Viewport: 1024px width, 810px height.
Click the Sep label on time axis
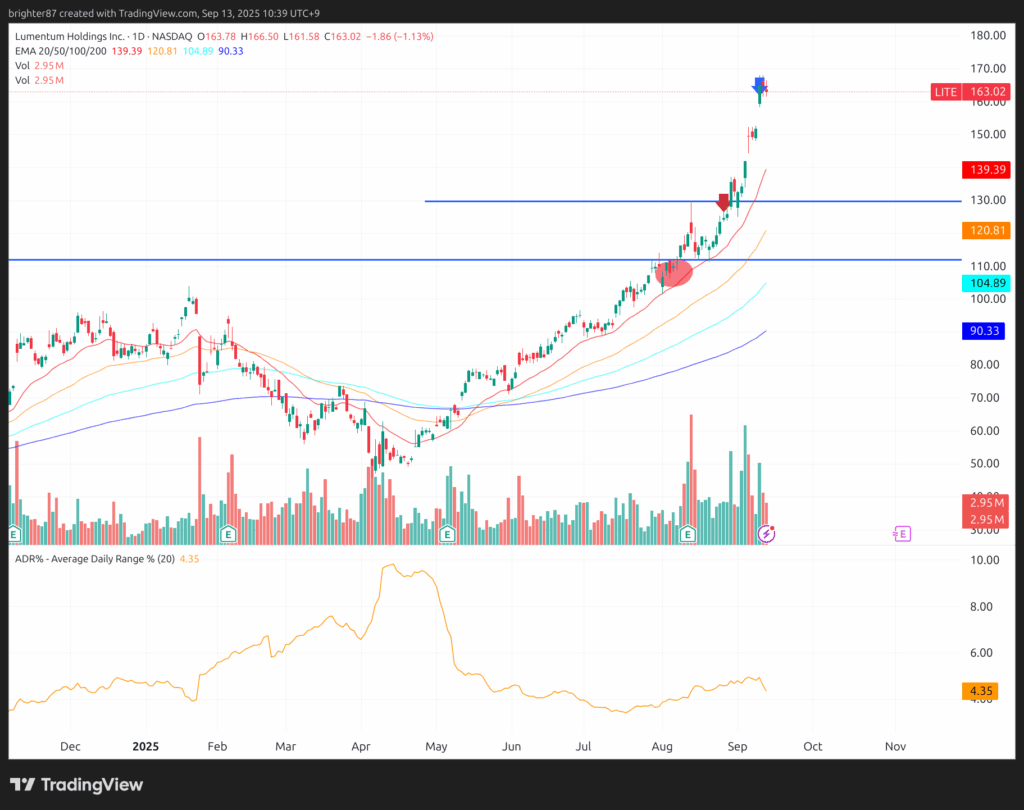click(x=737, y=746)
